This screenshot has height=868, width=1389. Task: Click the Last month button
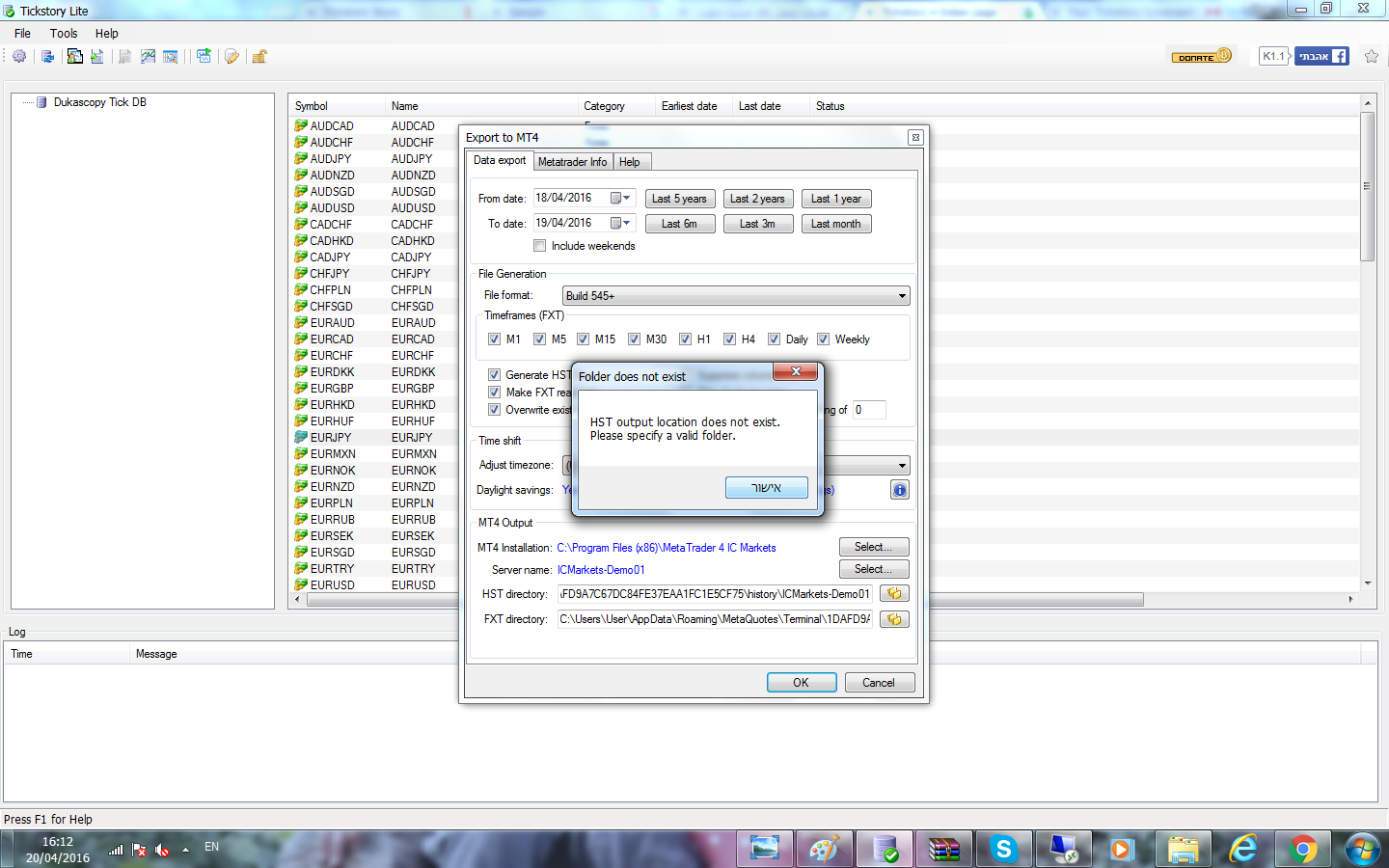[836, 224]
